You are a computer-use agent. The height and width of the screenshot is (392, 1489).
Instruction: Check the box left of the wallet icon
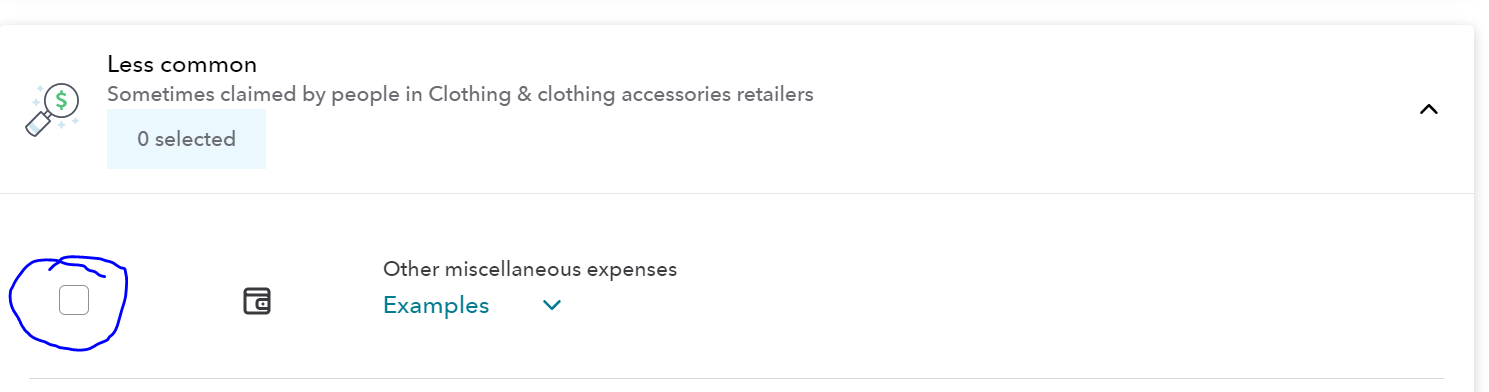(x=74, y=300)
